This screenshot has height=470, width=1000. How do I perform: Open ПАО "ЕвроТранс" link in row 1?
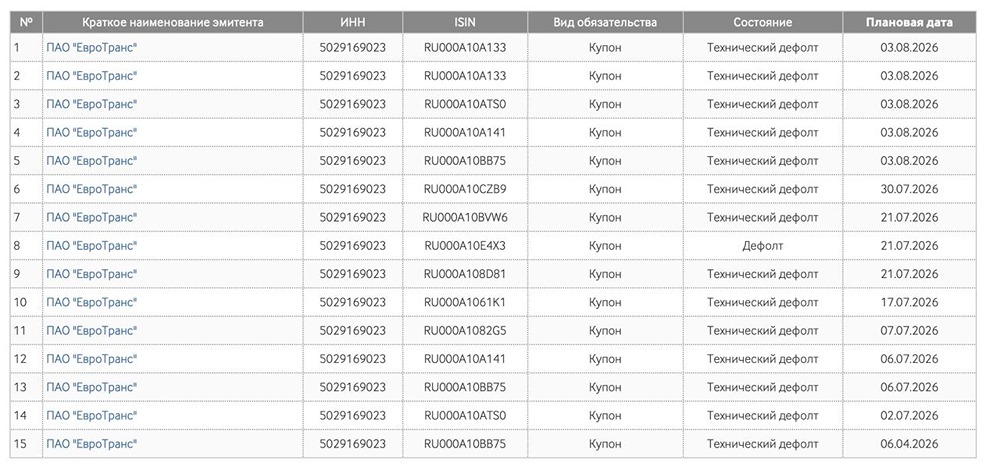tap(91, 47)
